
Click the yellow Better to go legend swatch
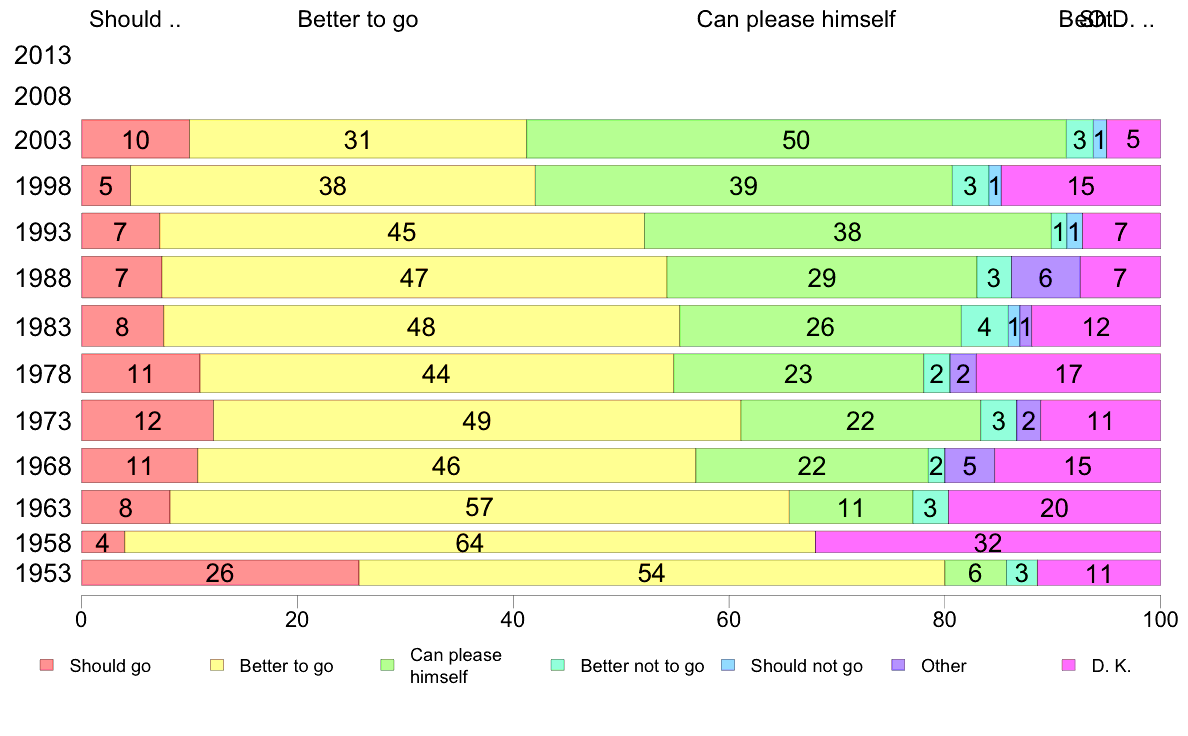click(x=217, y=666)
